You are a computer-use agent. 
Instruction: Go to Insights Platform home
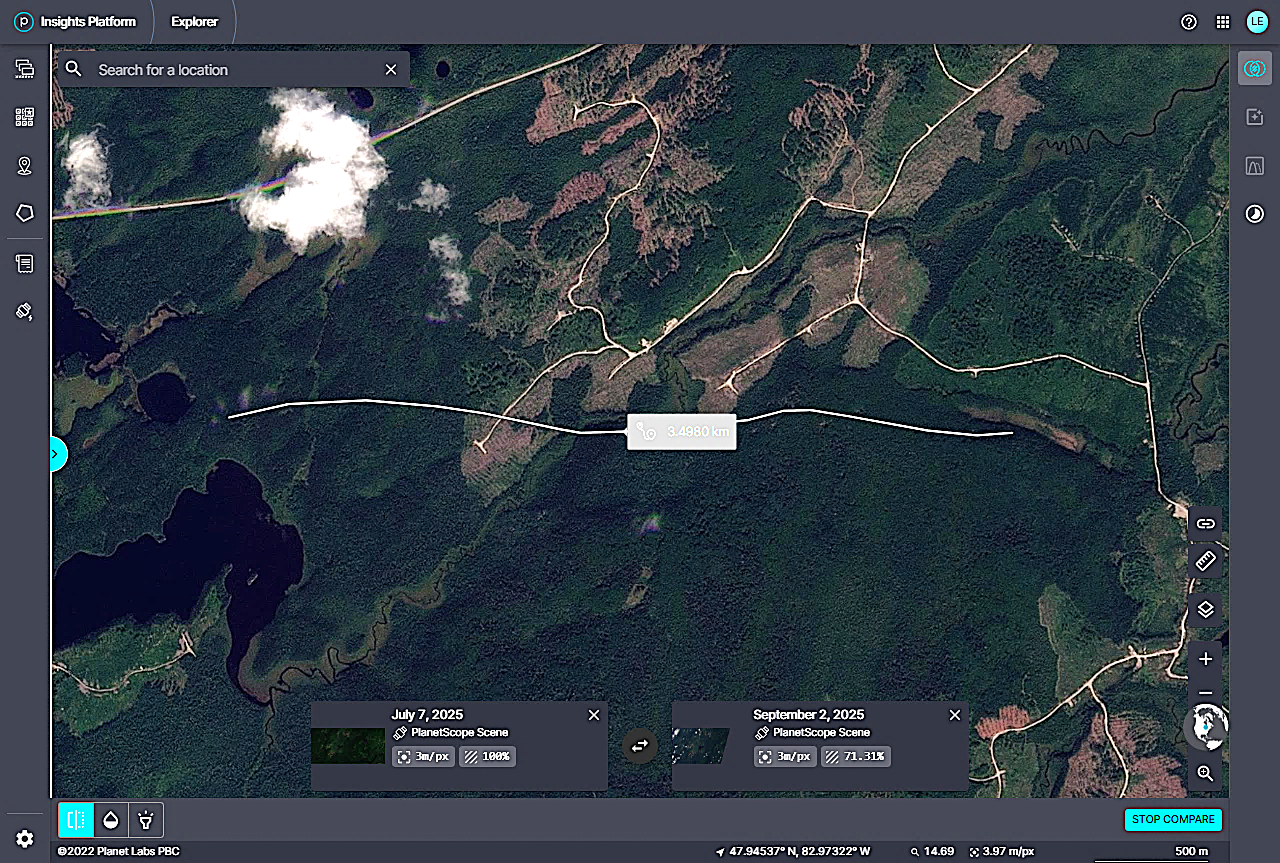coord(75,22)
